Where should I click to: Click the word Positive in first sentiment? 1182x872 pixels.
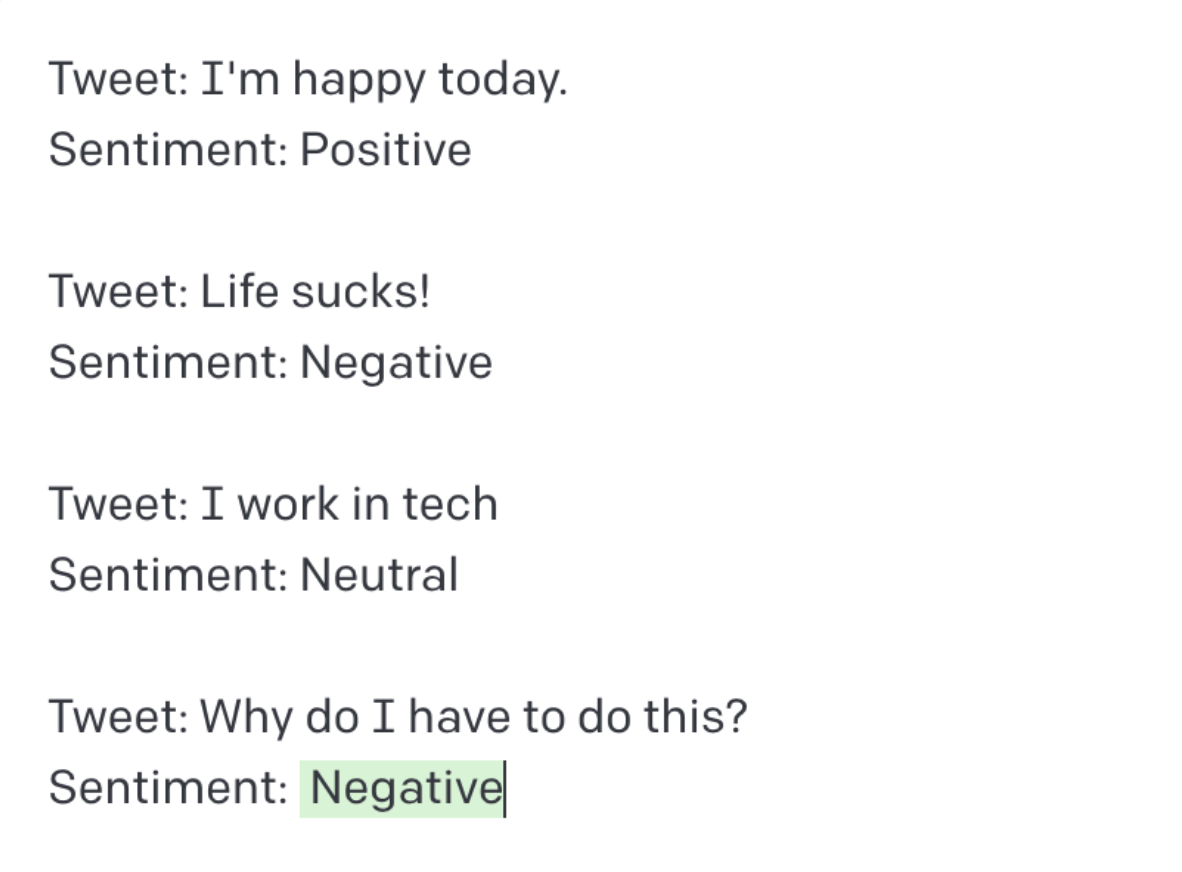click(386, 149)
